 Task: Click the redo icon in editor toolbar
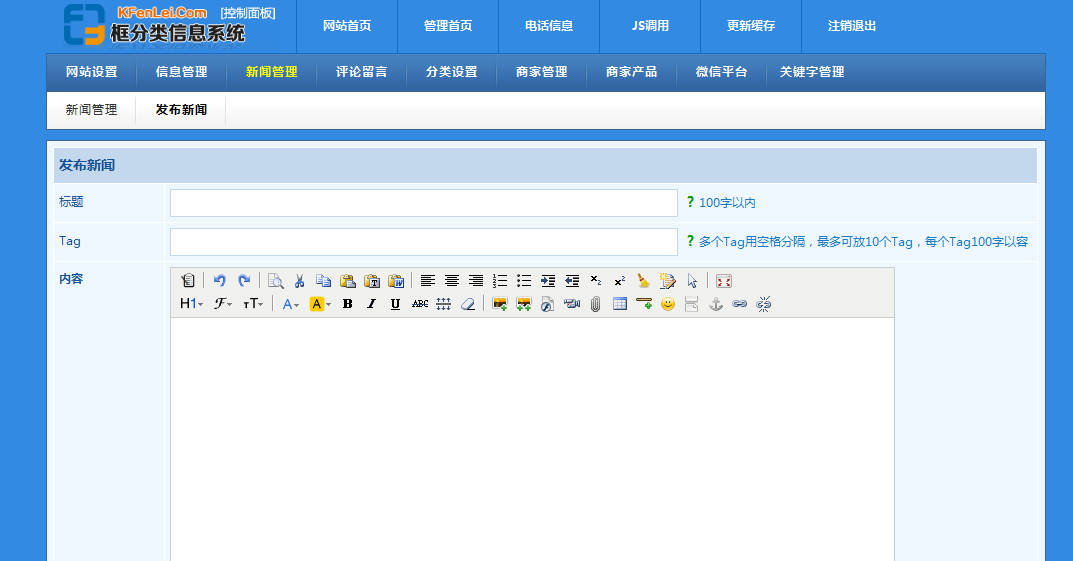point(244,281)
